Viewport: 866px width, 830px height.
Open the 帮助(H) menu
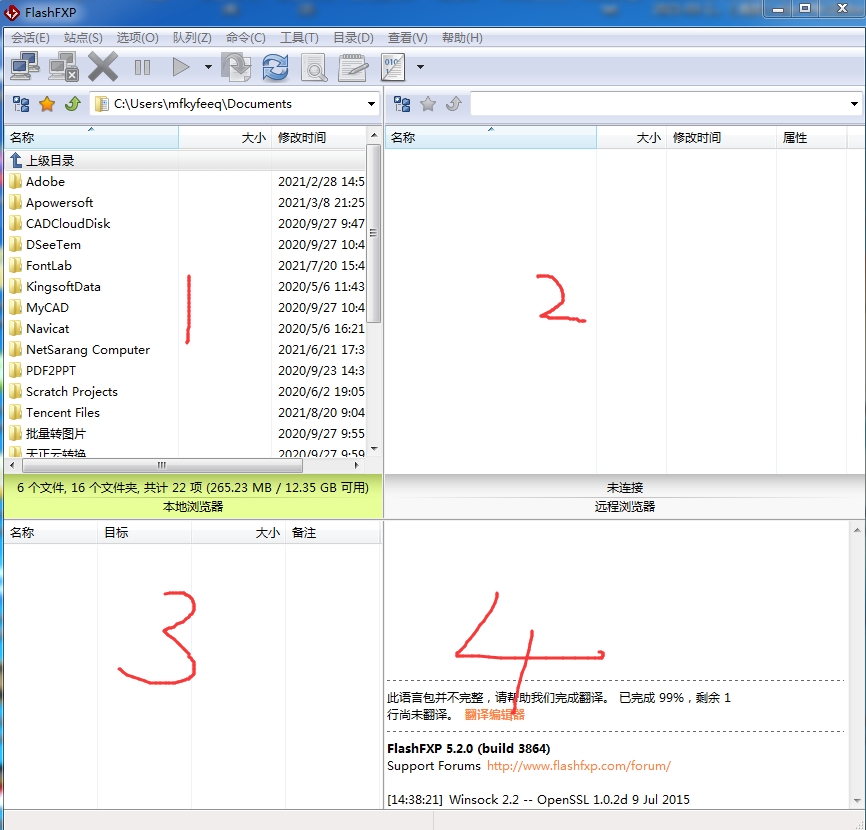point(462,38)
